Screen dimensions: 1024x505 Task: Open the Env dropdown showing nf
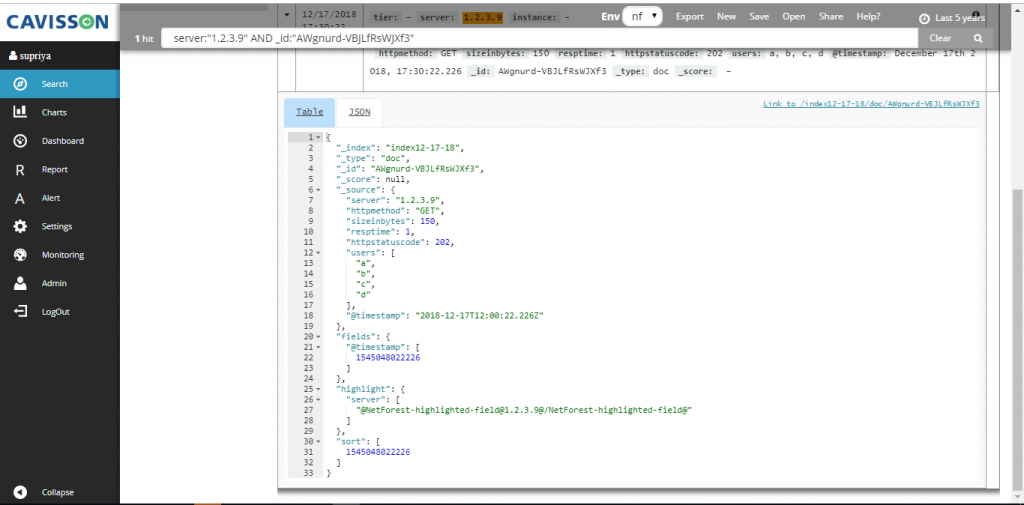(x=642, y=17)
